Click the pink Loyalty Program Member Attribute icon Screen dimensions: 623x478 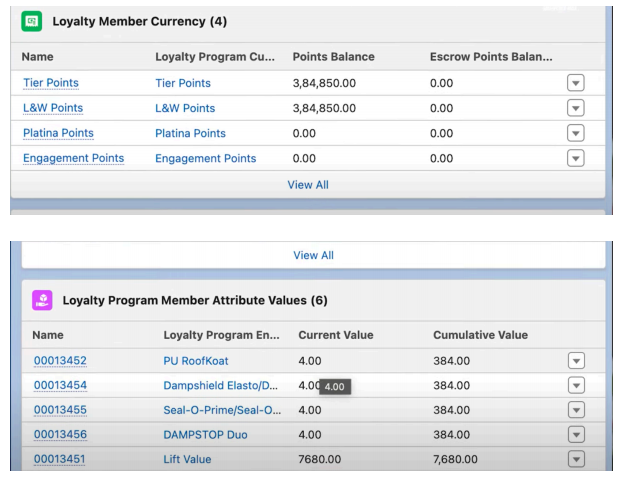(42, 300)
